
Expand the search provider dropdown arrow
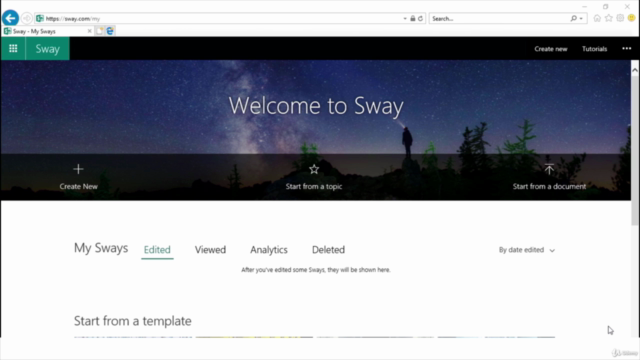[x=581, y=19]
